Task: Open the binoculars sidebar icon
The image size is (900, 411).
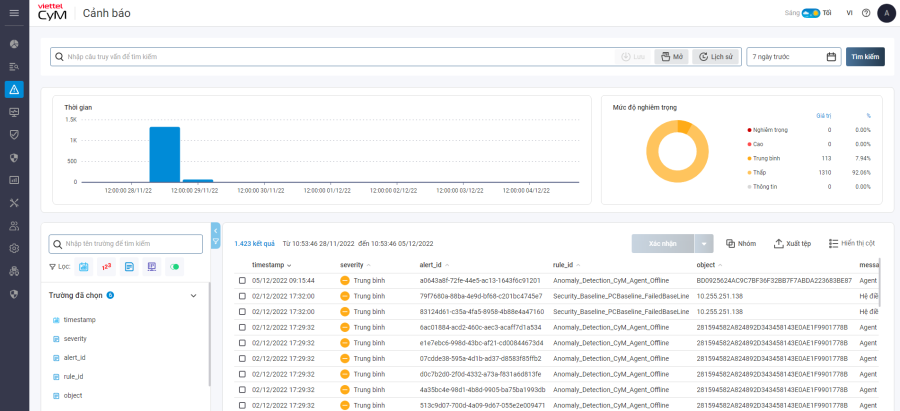Action: [14, 271]
